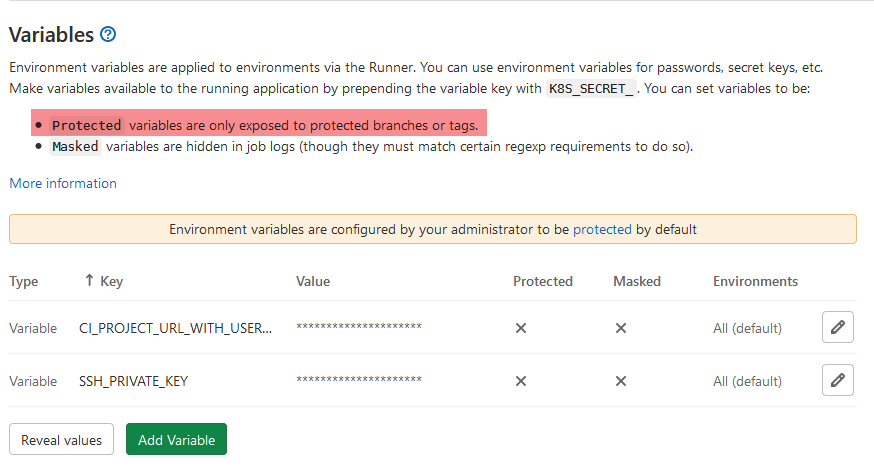Follow the protected link in the banner
This screenshot has height=475, width=874.
602,229
